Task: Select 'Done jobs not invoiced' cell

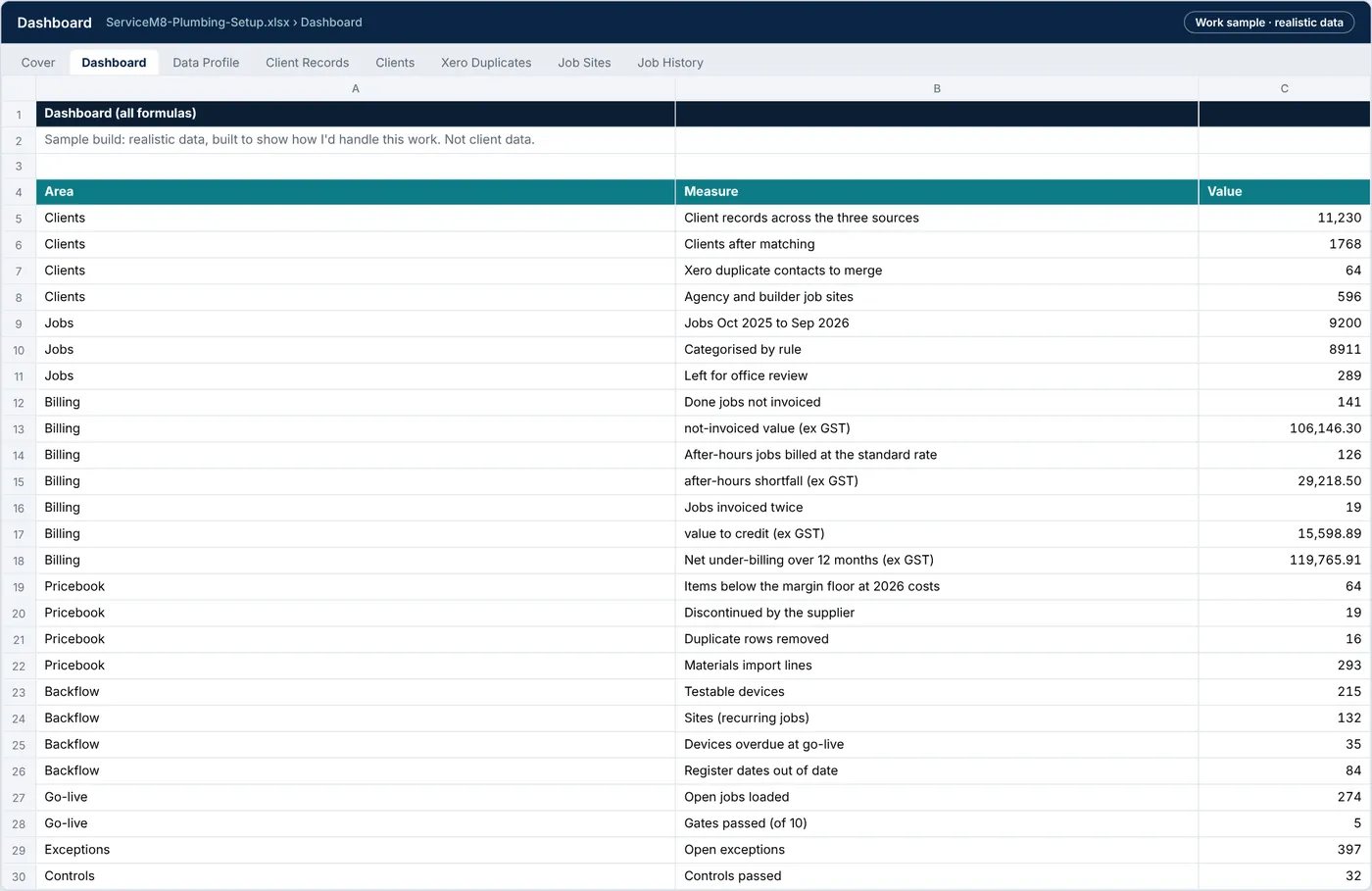Action: coord(937,403)
